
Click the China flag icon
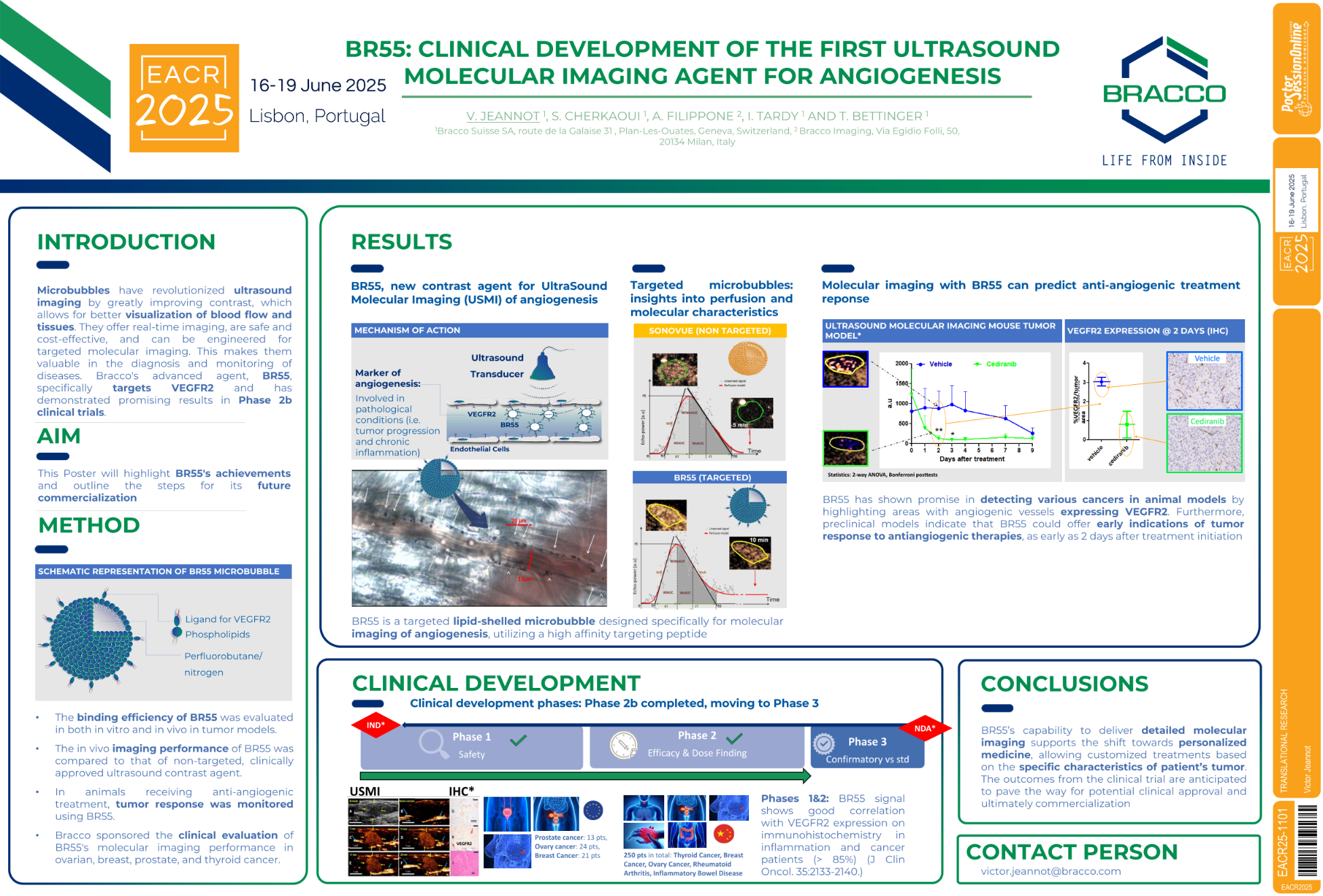coord(724,833)
